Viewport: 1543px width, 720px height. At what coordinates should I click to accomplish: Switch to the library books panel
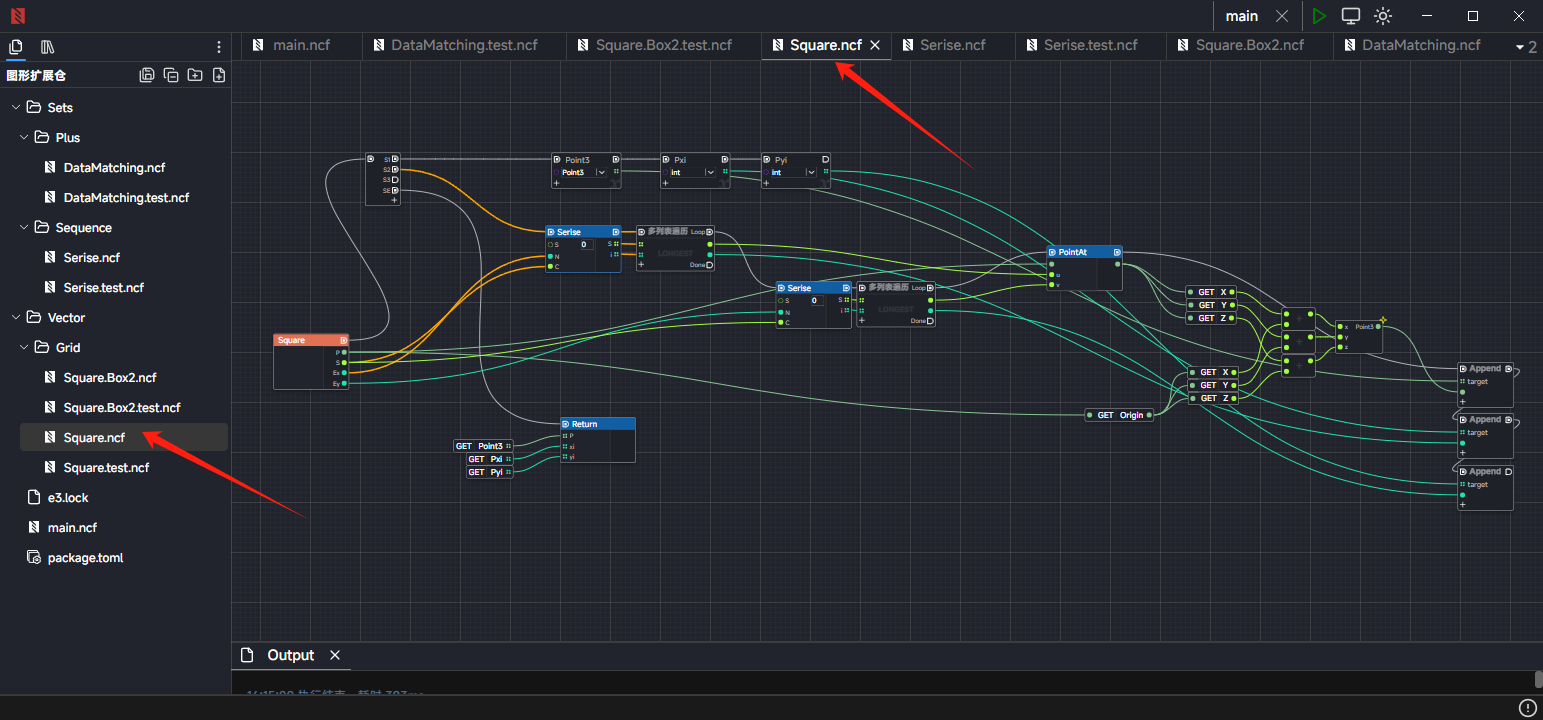coord(47,47)
